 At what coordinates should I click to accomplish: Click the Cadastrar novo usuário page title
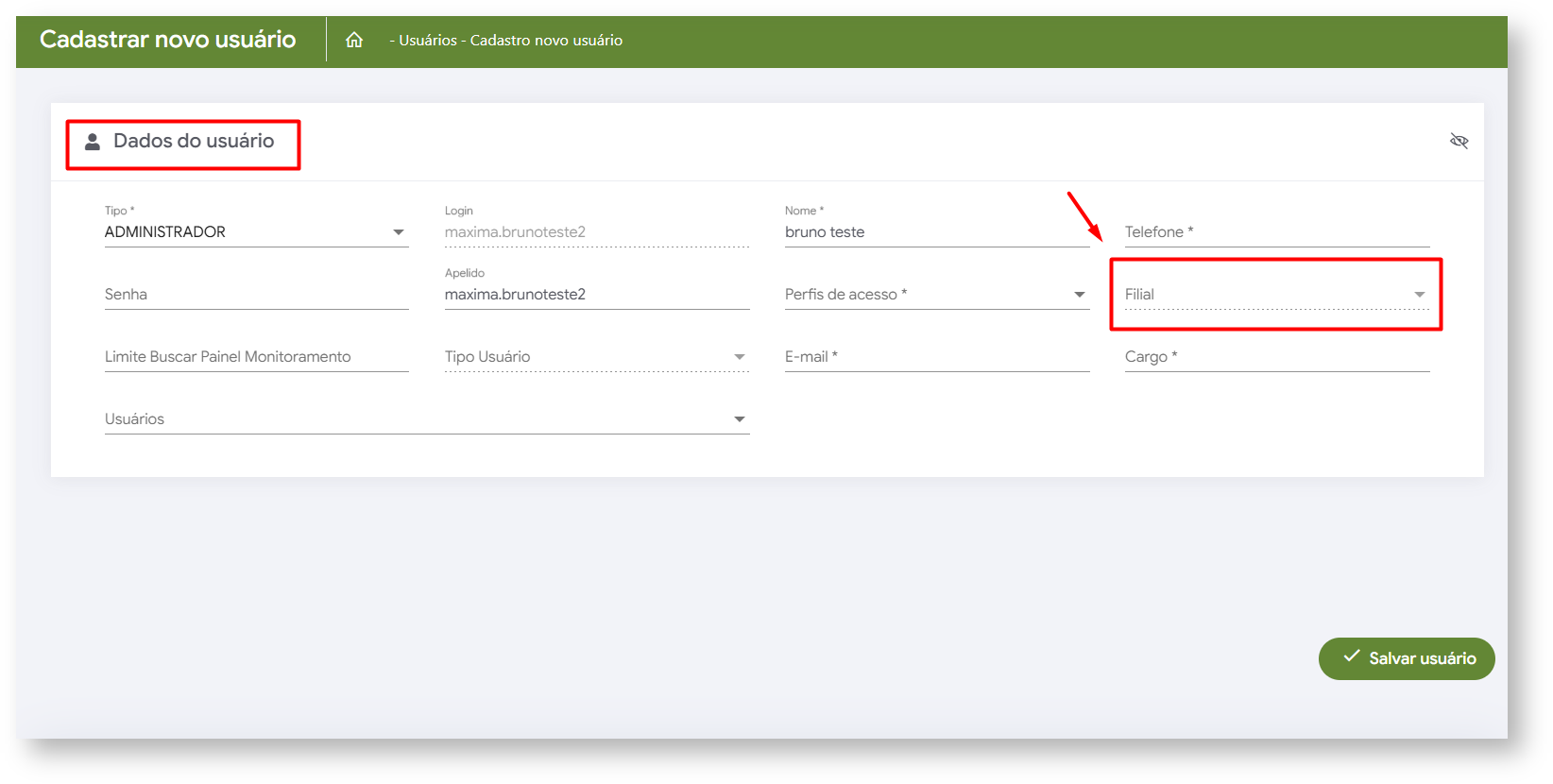(168, 40)
